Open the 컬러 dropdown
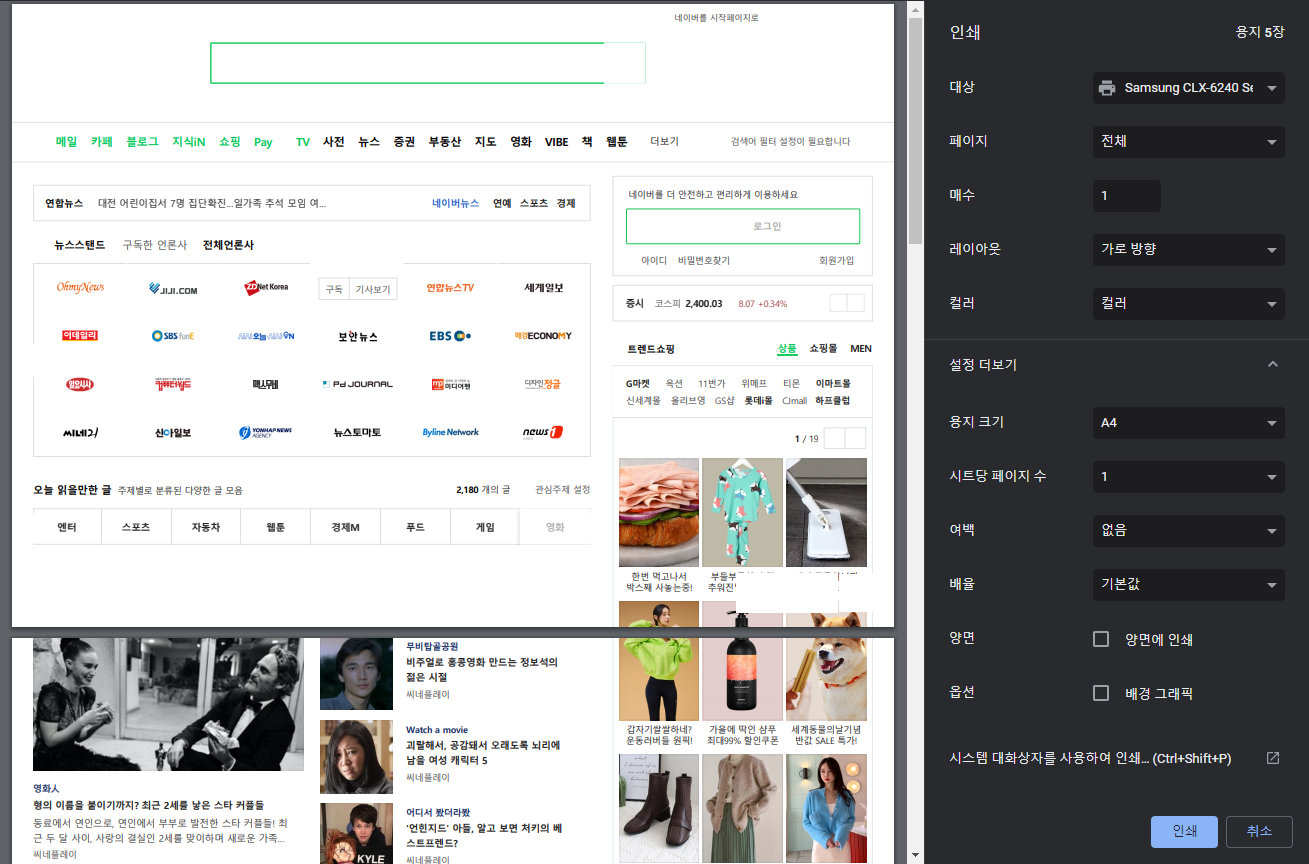The image size is (1309, 864). pyautogui.click(x=1188, y=303)
